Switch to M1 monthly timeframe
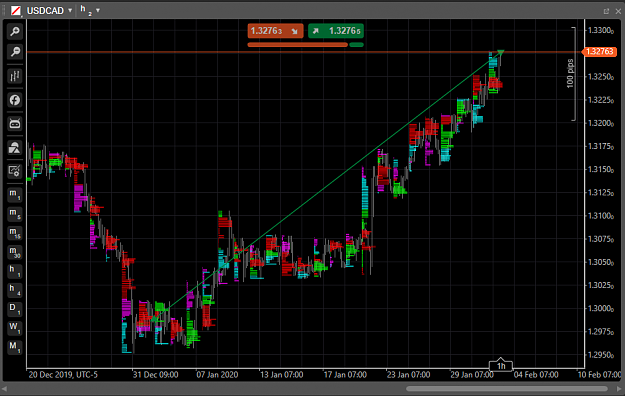The width and height of the screenshot is (625, 396). tap(15, 347)
